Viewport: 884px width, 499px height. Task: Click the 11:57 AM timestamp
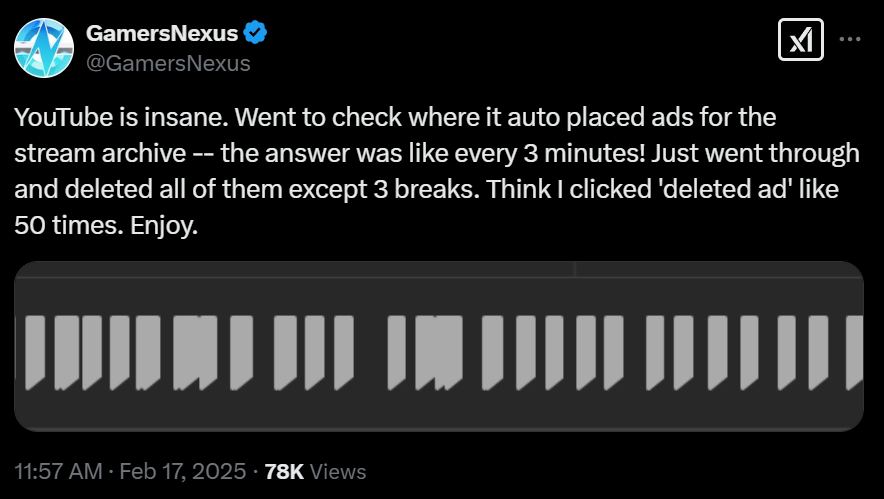[58, 471]
